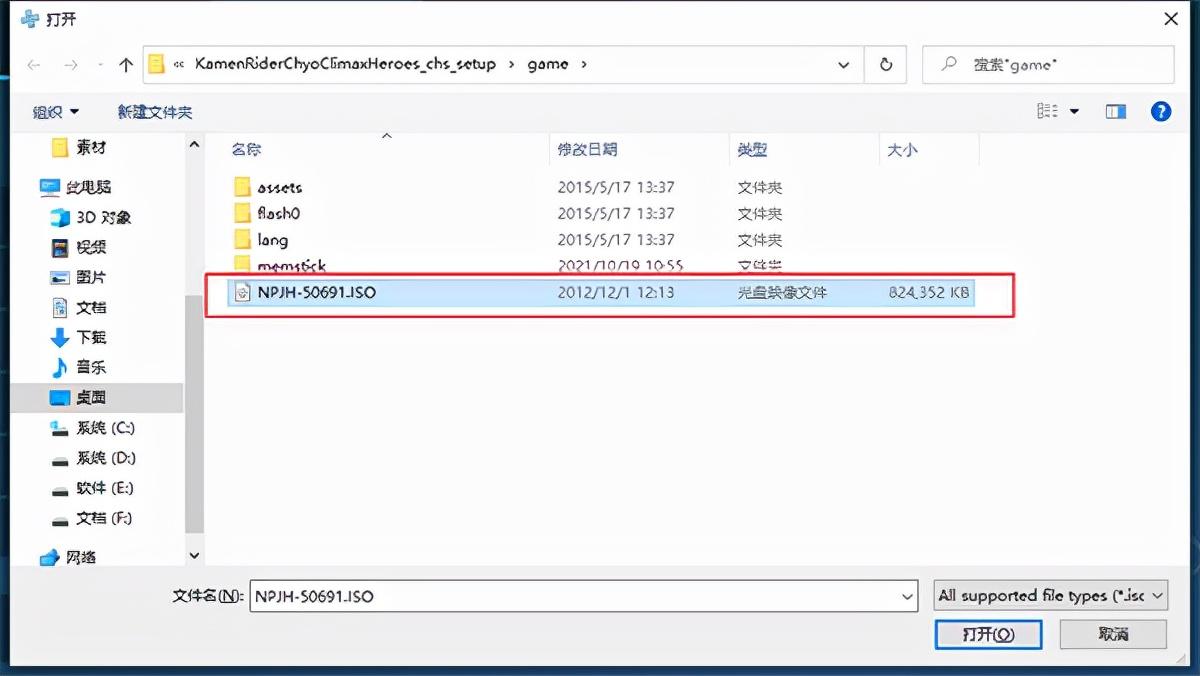The image size is (1200, 676).
Task: Open file name combo box dropdown
Action: (x=907, y=596)
